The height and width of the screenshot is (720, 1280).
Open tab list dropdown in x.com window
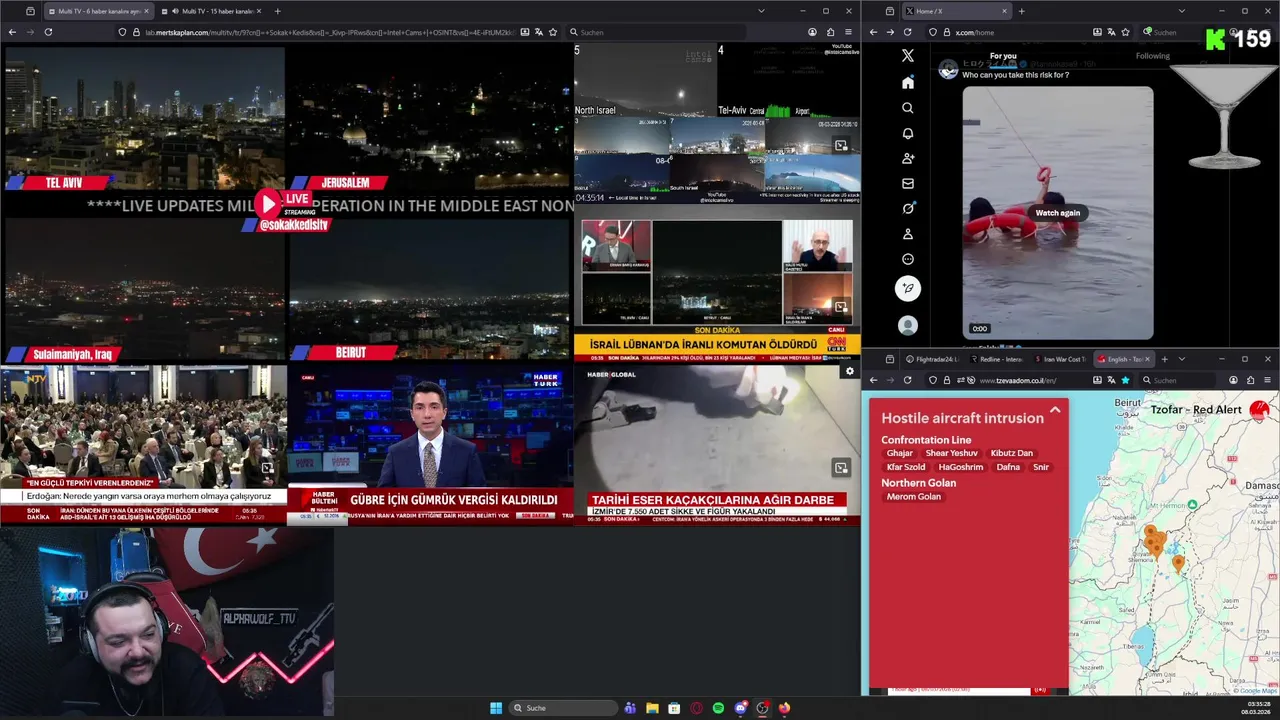(1181, 11)
